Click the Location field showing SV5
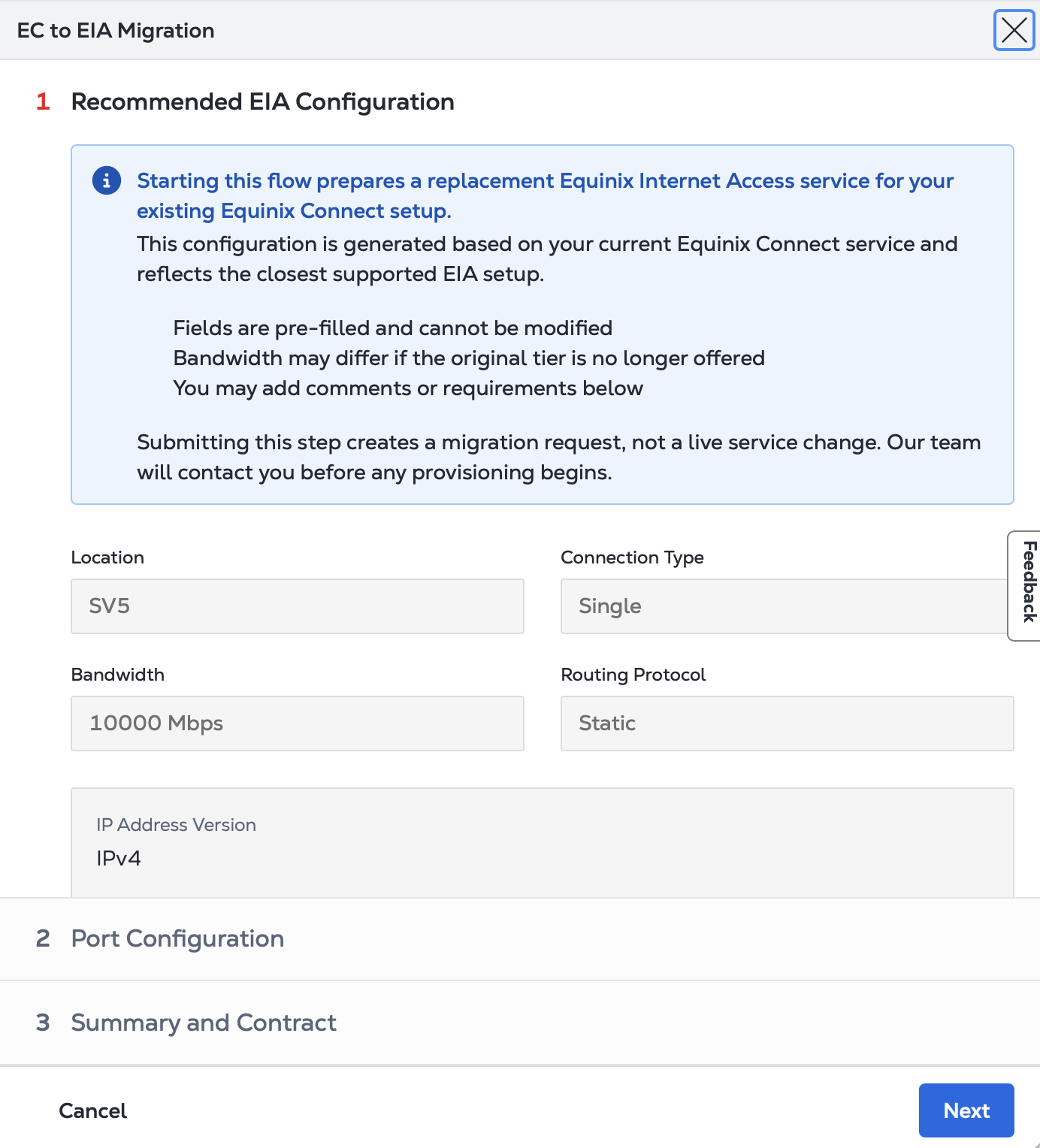The width and height of the screenshot is (1040, 1148). pyautogui.click(x=298, y=606)
